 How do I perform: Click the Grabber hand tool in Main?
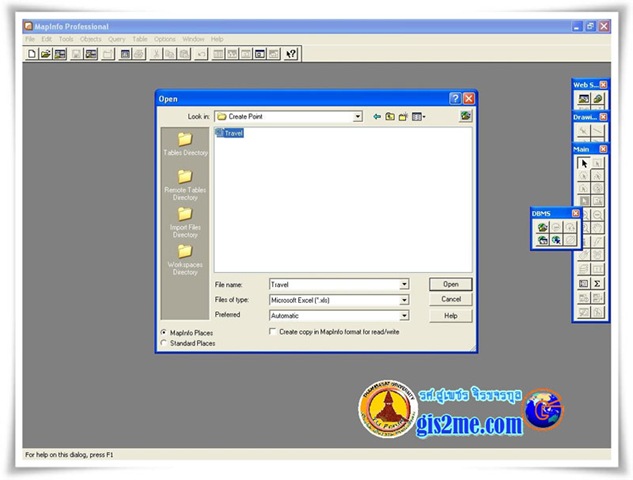click(597, 228)
